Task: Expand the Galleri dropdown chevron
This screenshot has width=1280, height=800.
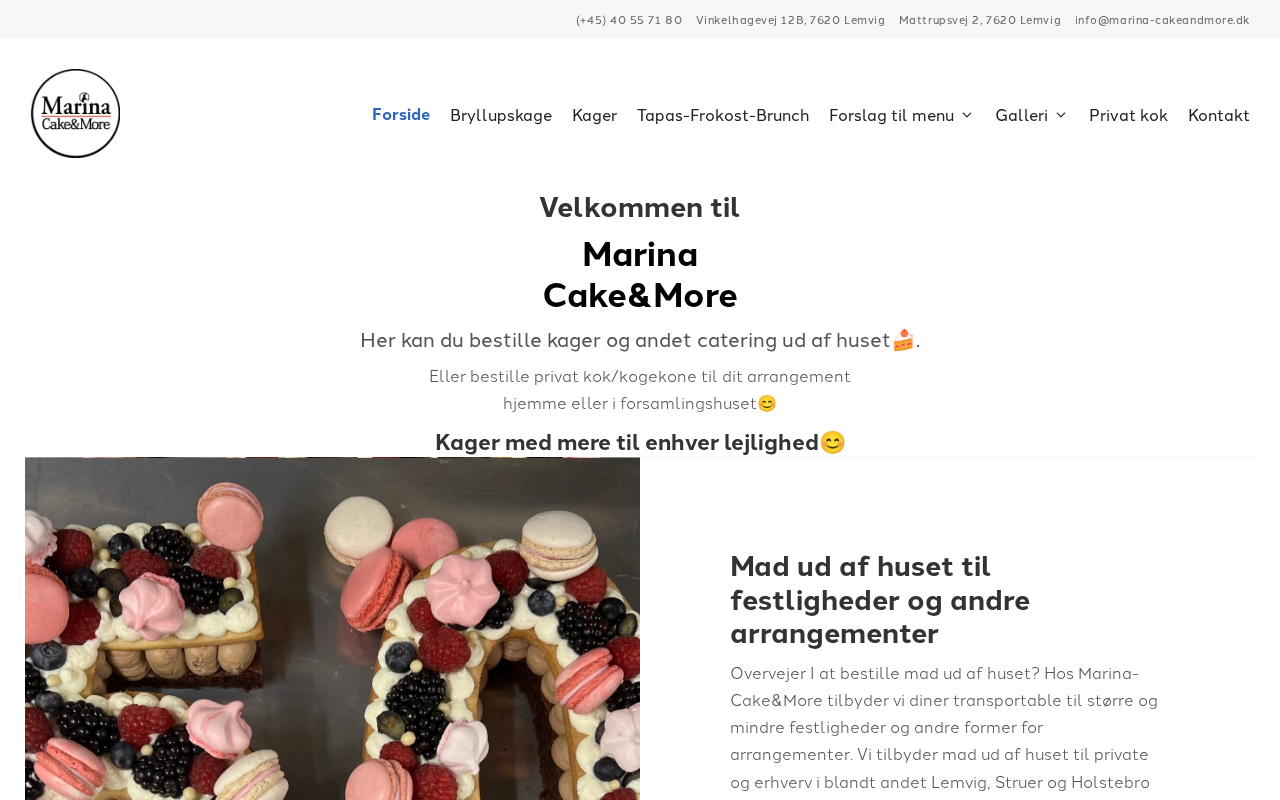Action: point(1061,116)
